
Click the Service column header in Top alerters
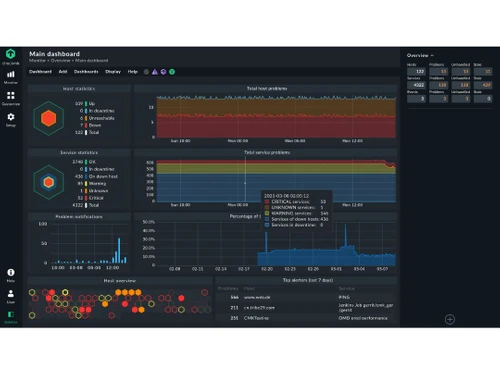click(346, 289)
